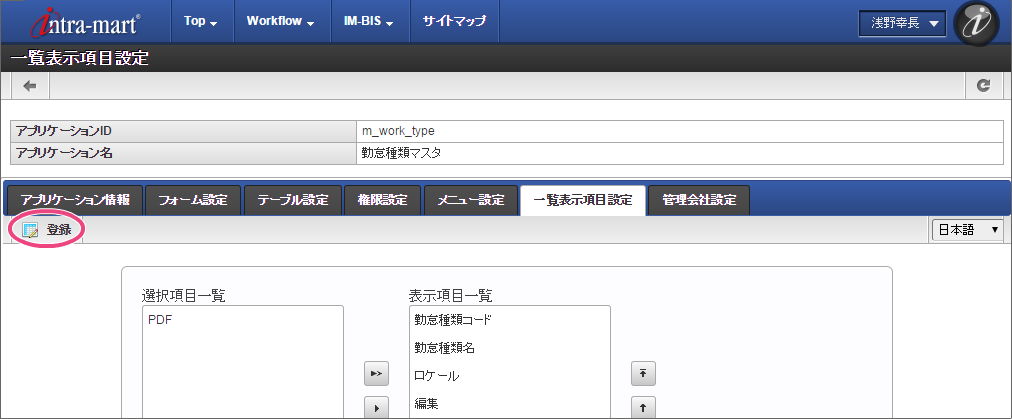Switch to the 管理会社設定 tab
1012x419 pixels.
tap(699, 200)
